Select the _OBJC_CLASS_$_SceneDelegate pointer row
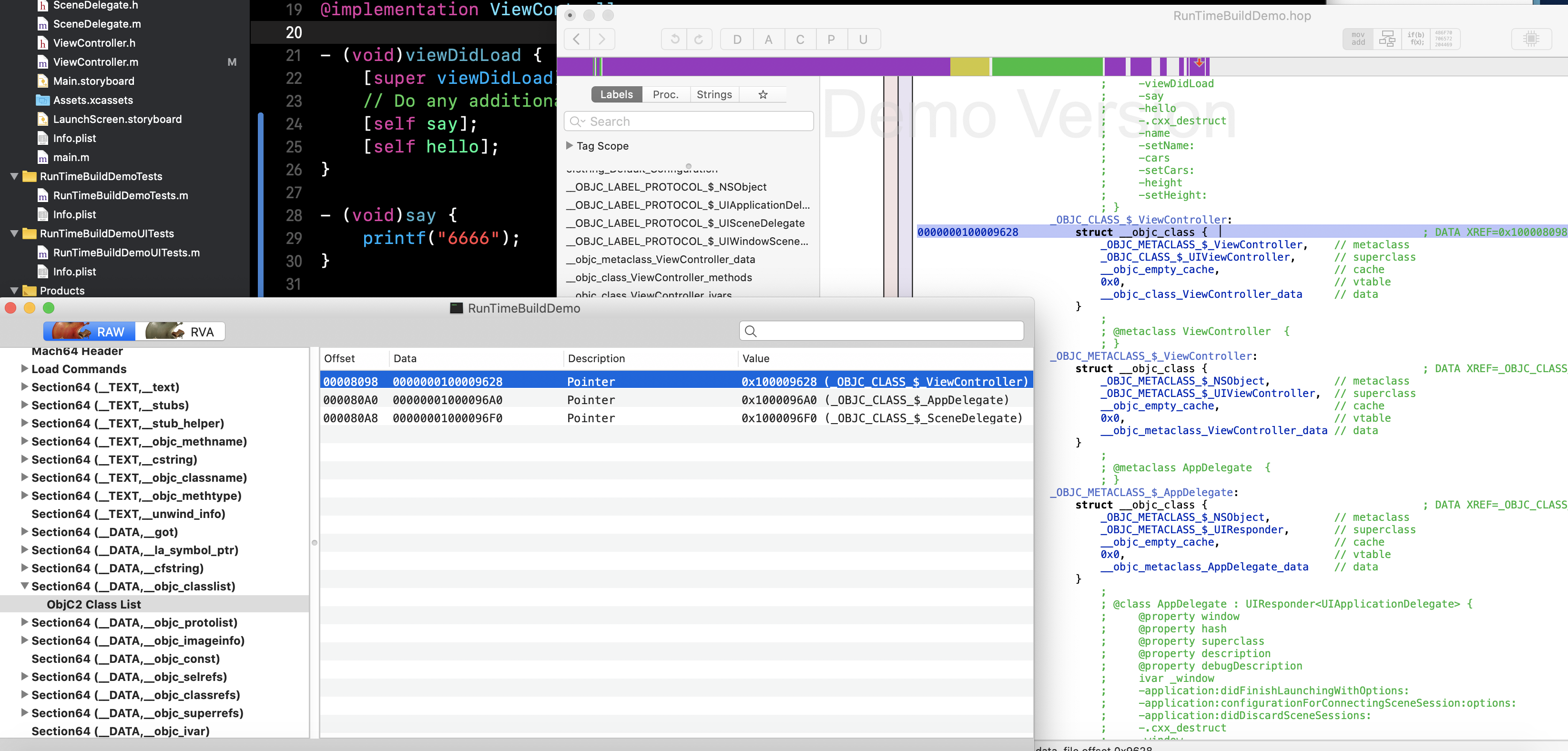Image resolution: width=1568 pixels, height=751 pixels. tap(676, 418)
